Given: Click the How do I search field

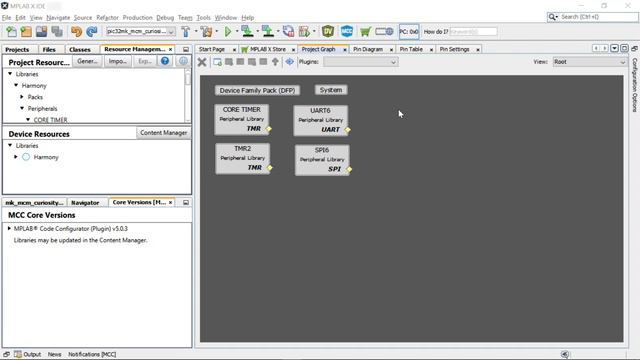Looking at the screenshot, I should click(473, 31).
